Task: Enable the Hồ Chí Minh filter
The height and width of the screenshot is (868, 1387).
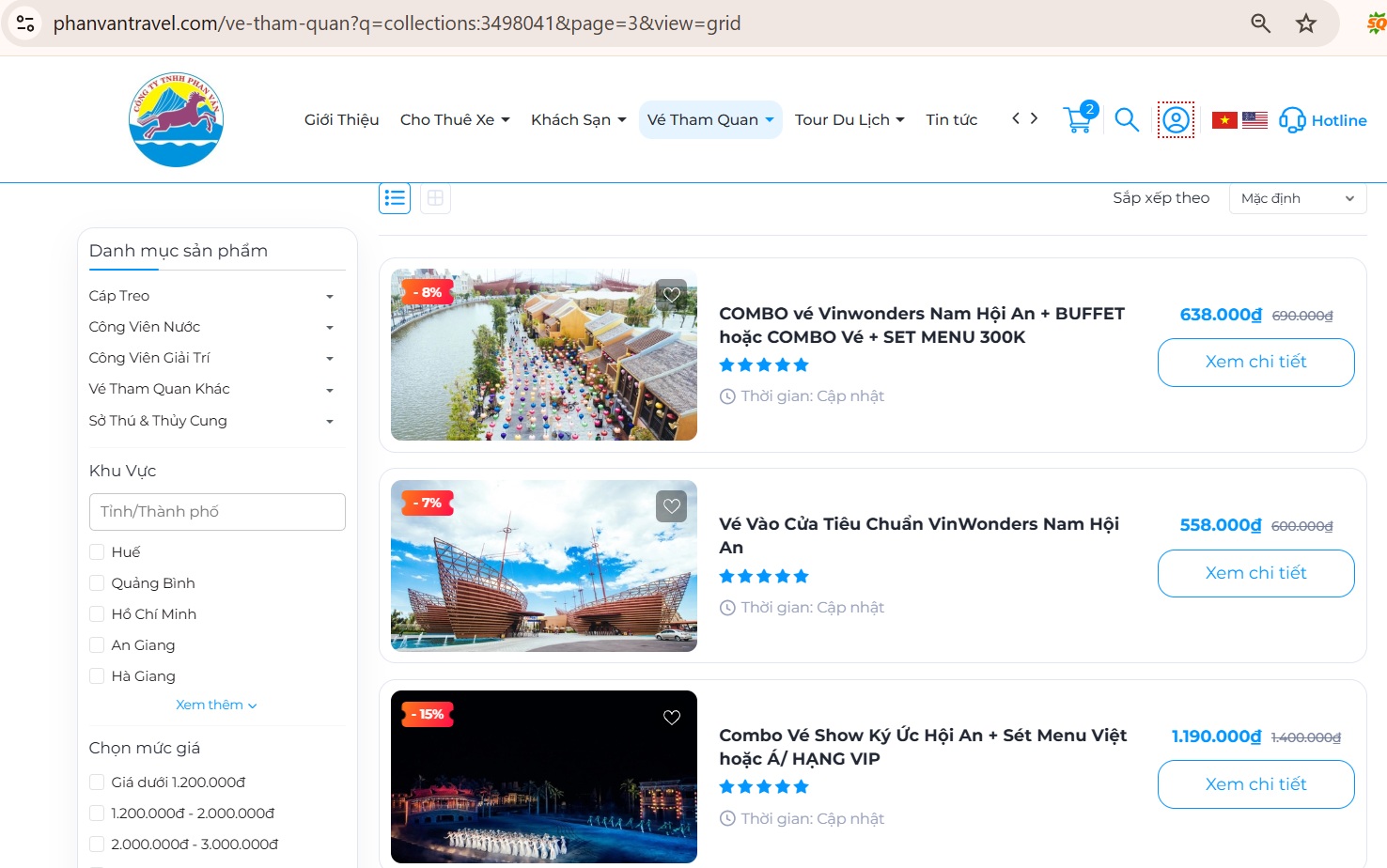Action: 97,613
